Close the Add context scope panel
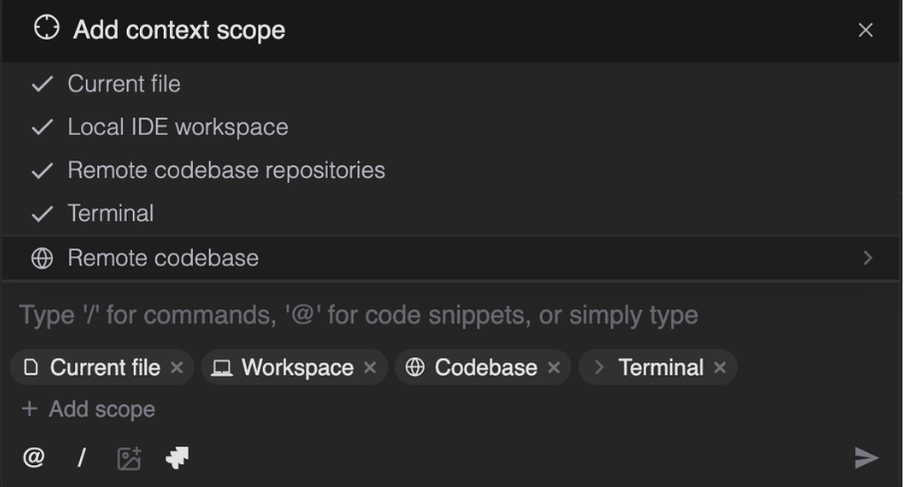This screenshot has width=904, height=487. [865, 30]
